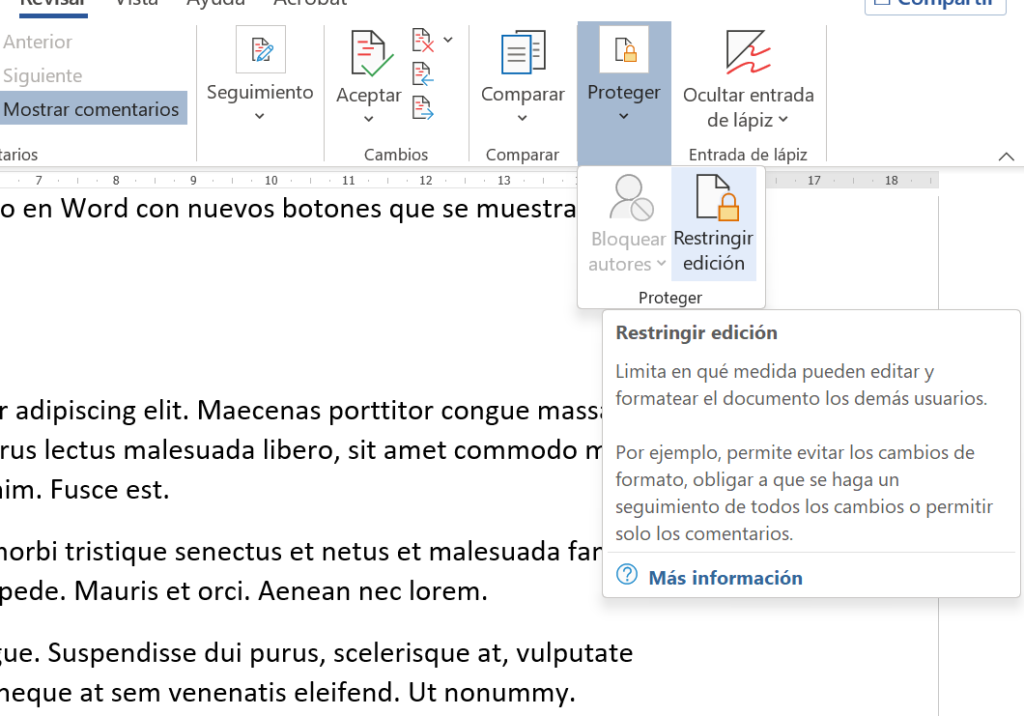The width and height of the screenshot is (1024, 716).
Task: Toggle Mostrar comentarios
Action: (x=92, y=110)
